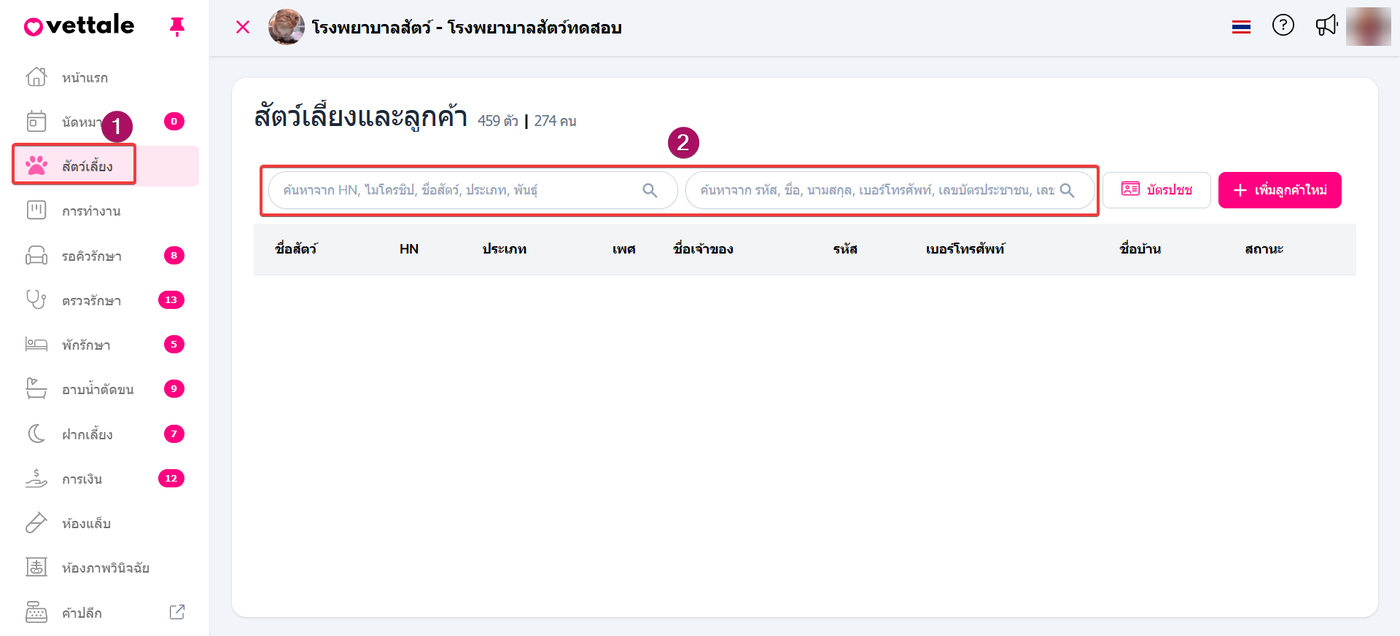
Task: Open ฝากเลี้ยง moon icon
Action: [x=36, y=434]
